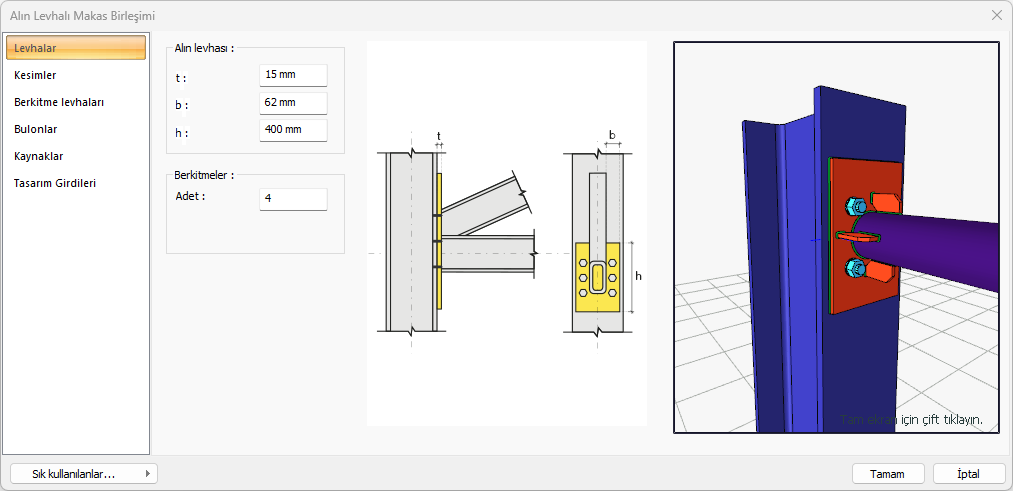Click the lower cyan bolt in 3D preview

pyautogui.click(x=853, y=267)
